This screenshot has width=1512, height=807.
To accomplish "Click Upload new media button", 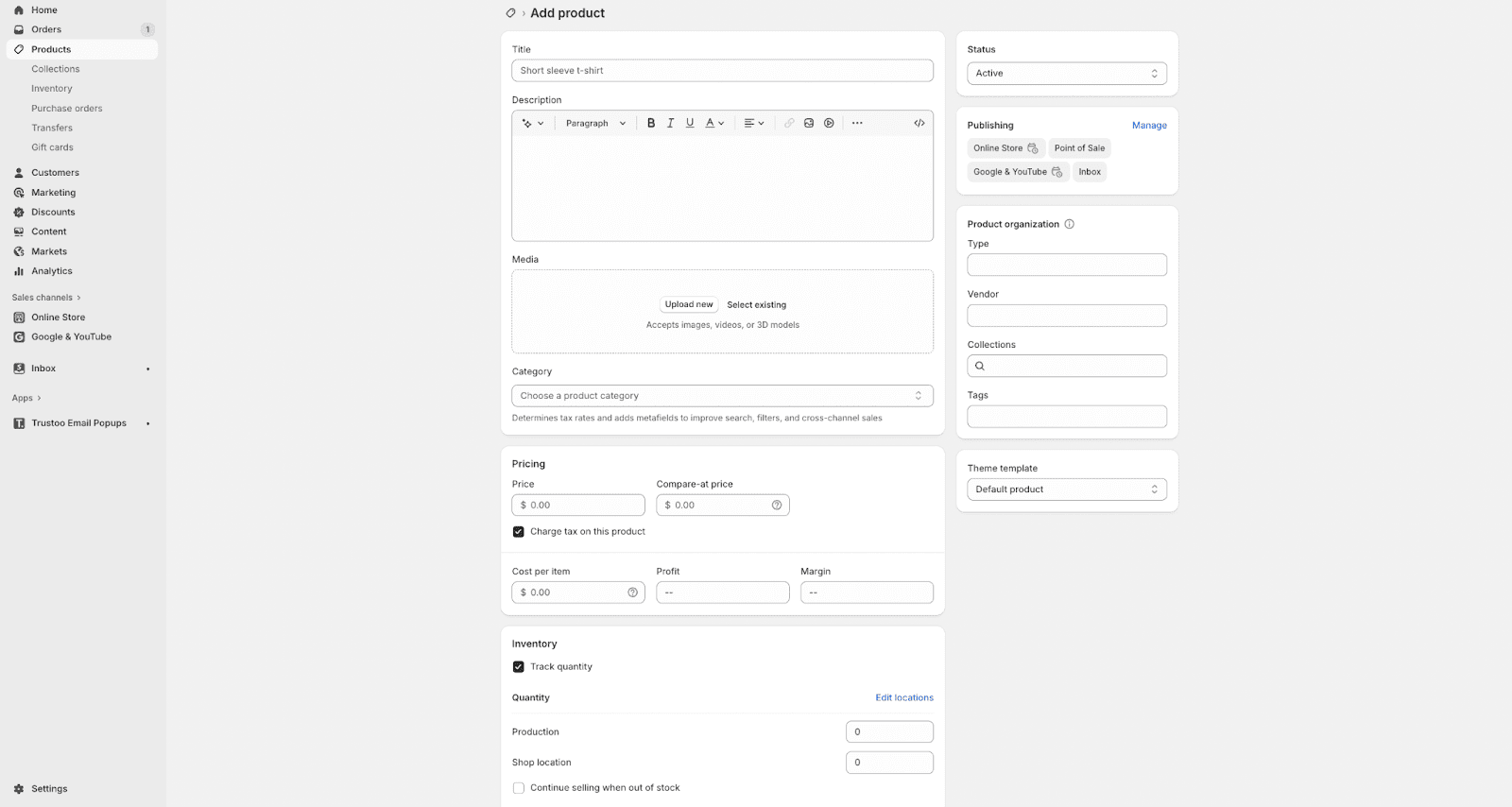I will pyautogui.click(x=689, y=304).
